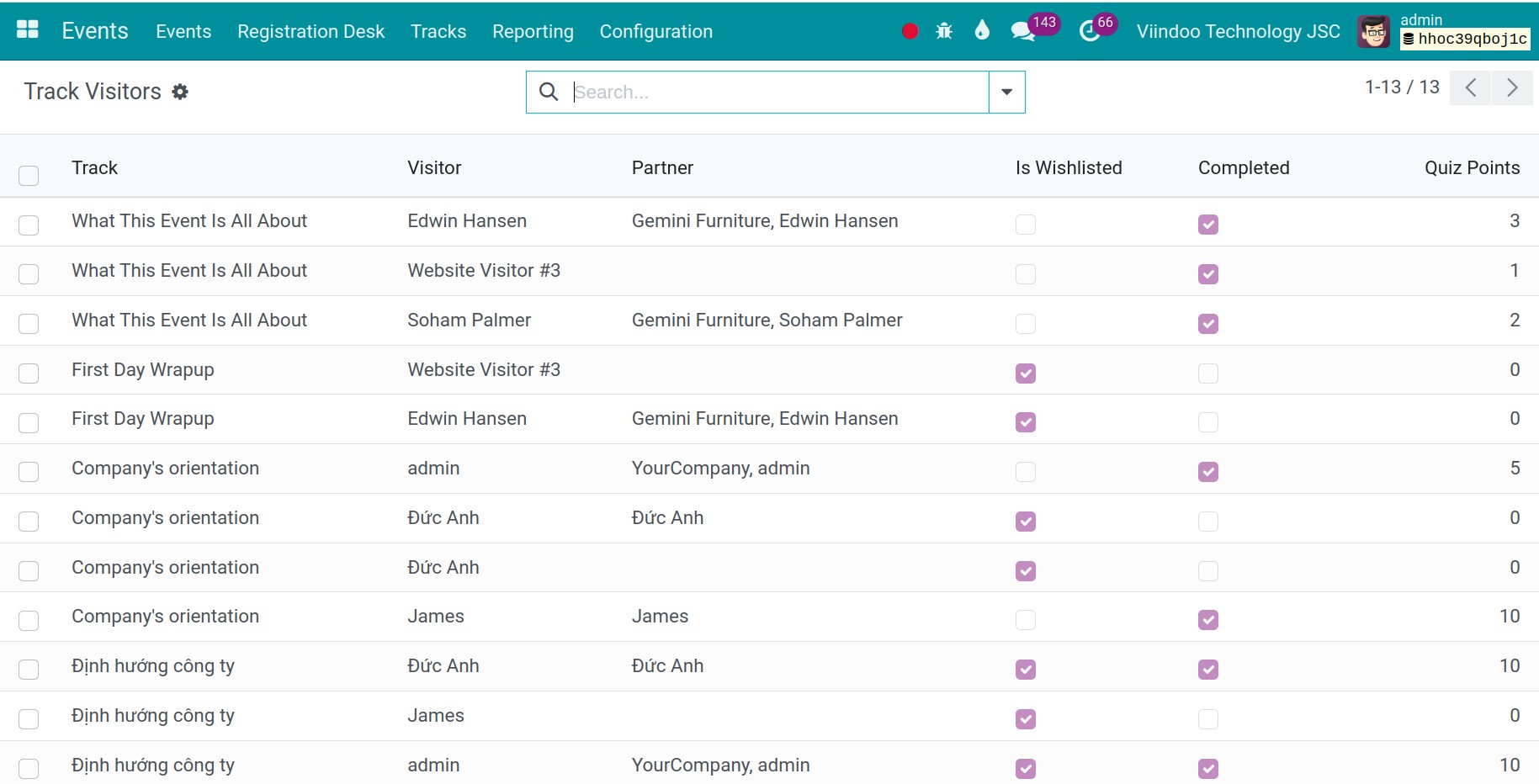Click the droplet icon in top bar
Viewport: 1539px width, 784px height.
point(982,31)
